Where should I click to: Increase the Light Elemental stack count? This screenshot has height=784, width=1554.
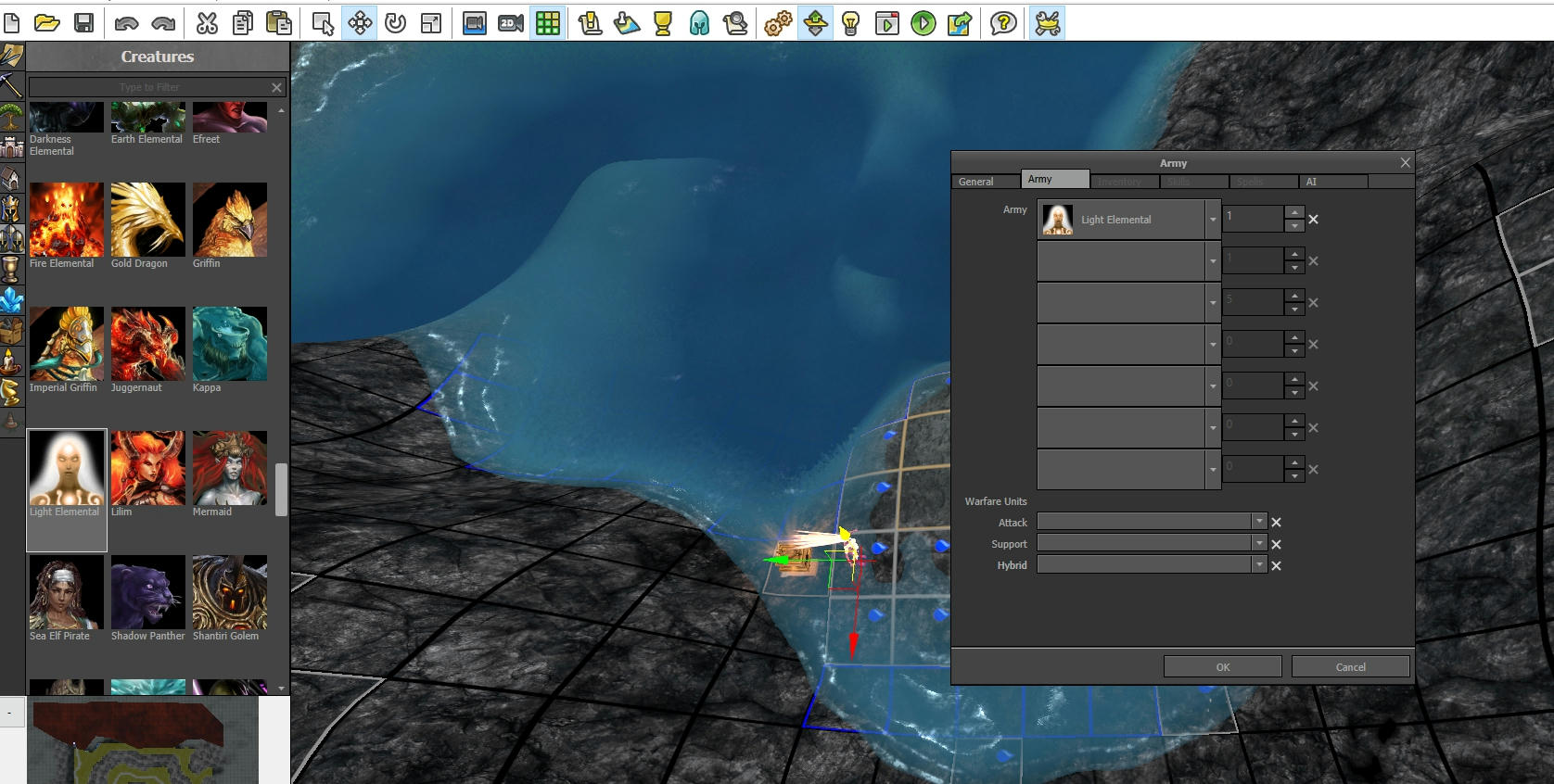pos(1294,213)
